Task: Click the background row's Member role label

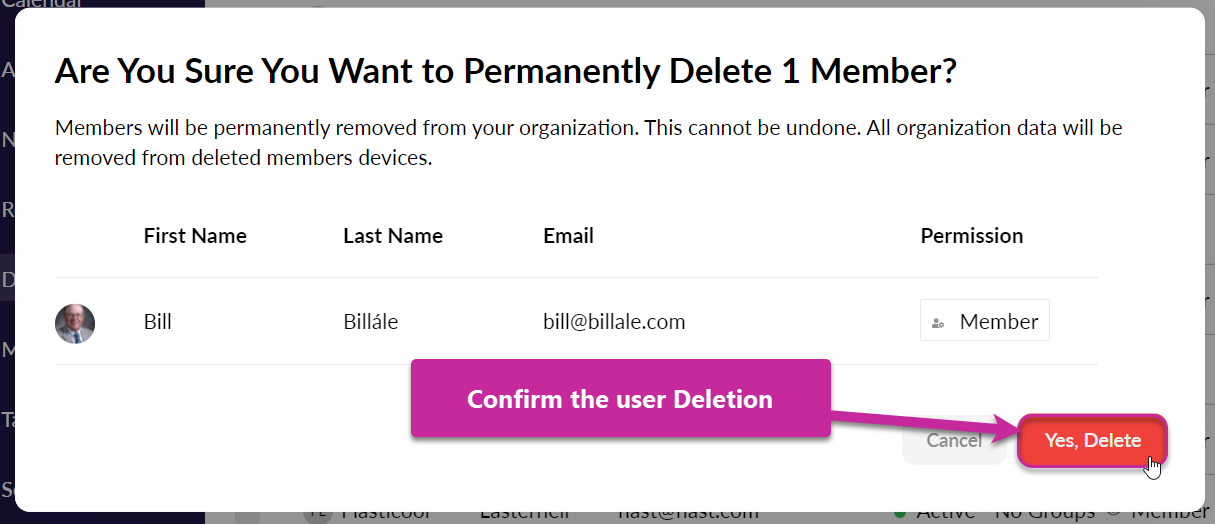Action: [x=1168, y=514]
